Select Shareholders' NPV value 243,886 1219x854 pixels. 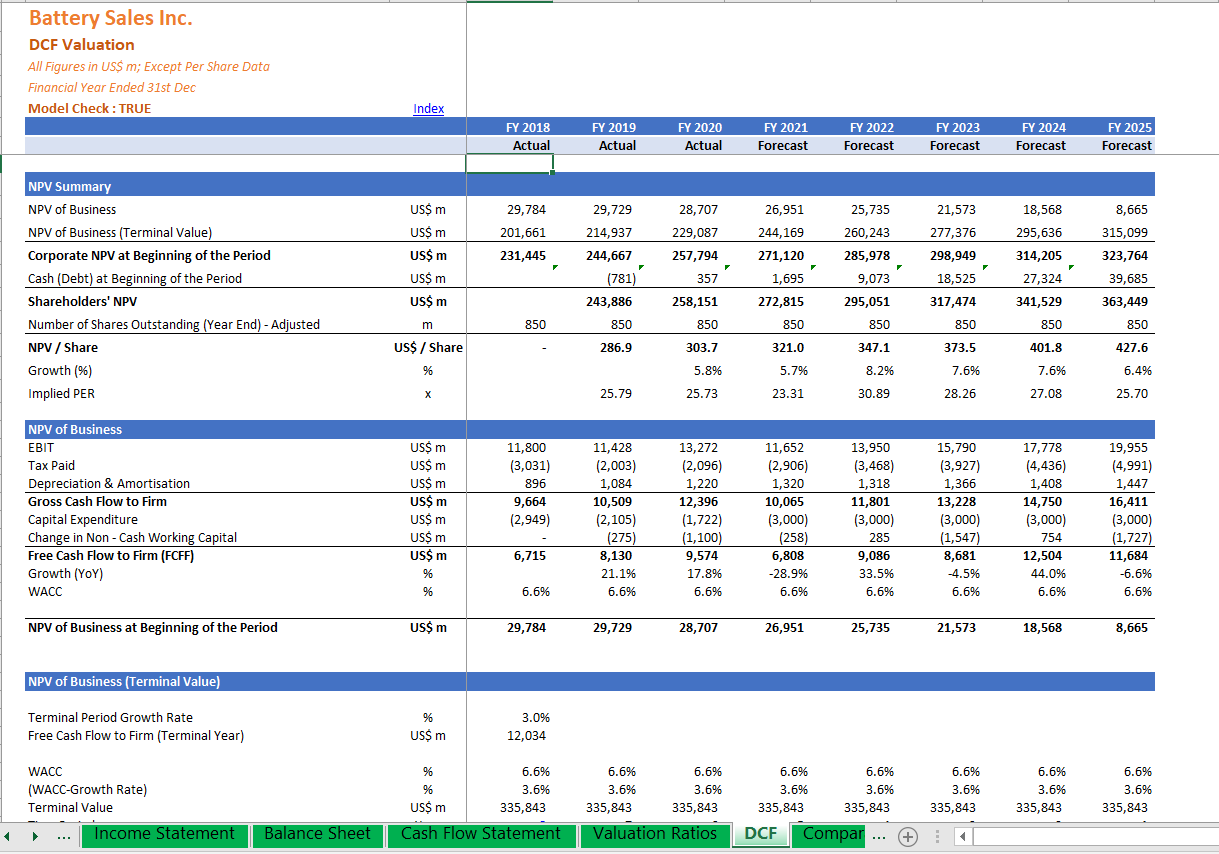(x=611, y=302)
